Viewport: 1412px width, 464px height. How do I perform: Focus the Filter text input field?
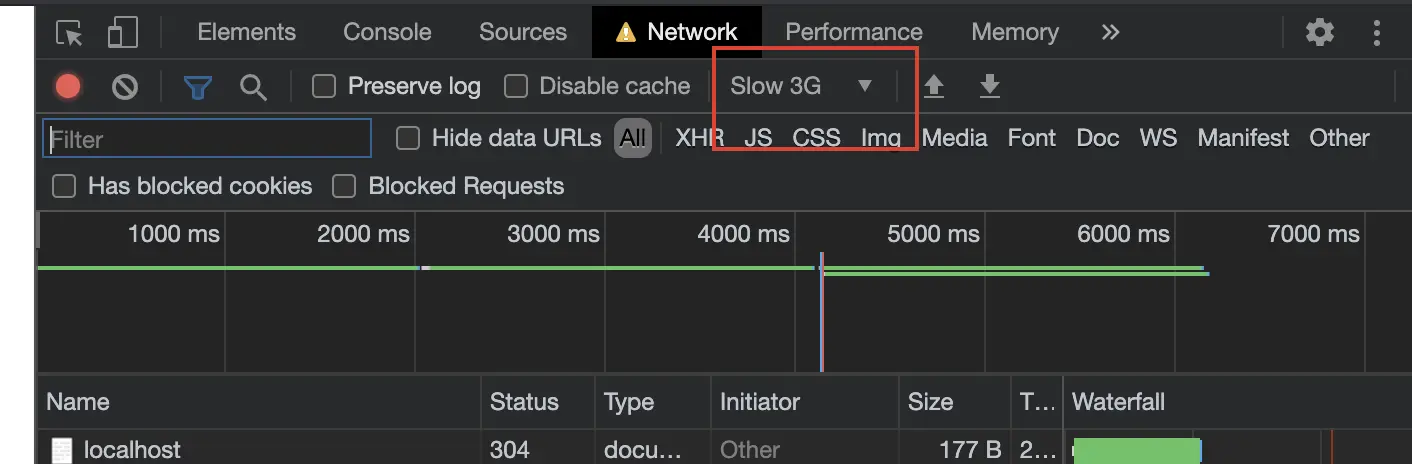(x=207, y=139)
